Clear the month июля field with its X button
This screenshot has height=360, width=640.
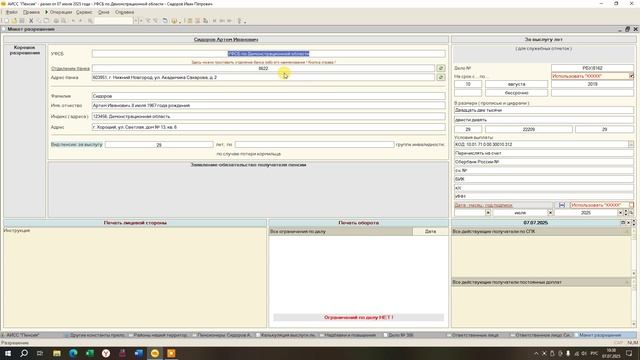coord(550,213)
